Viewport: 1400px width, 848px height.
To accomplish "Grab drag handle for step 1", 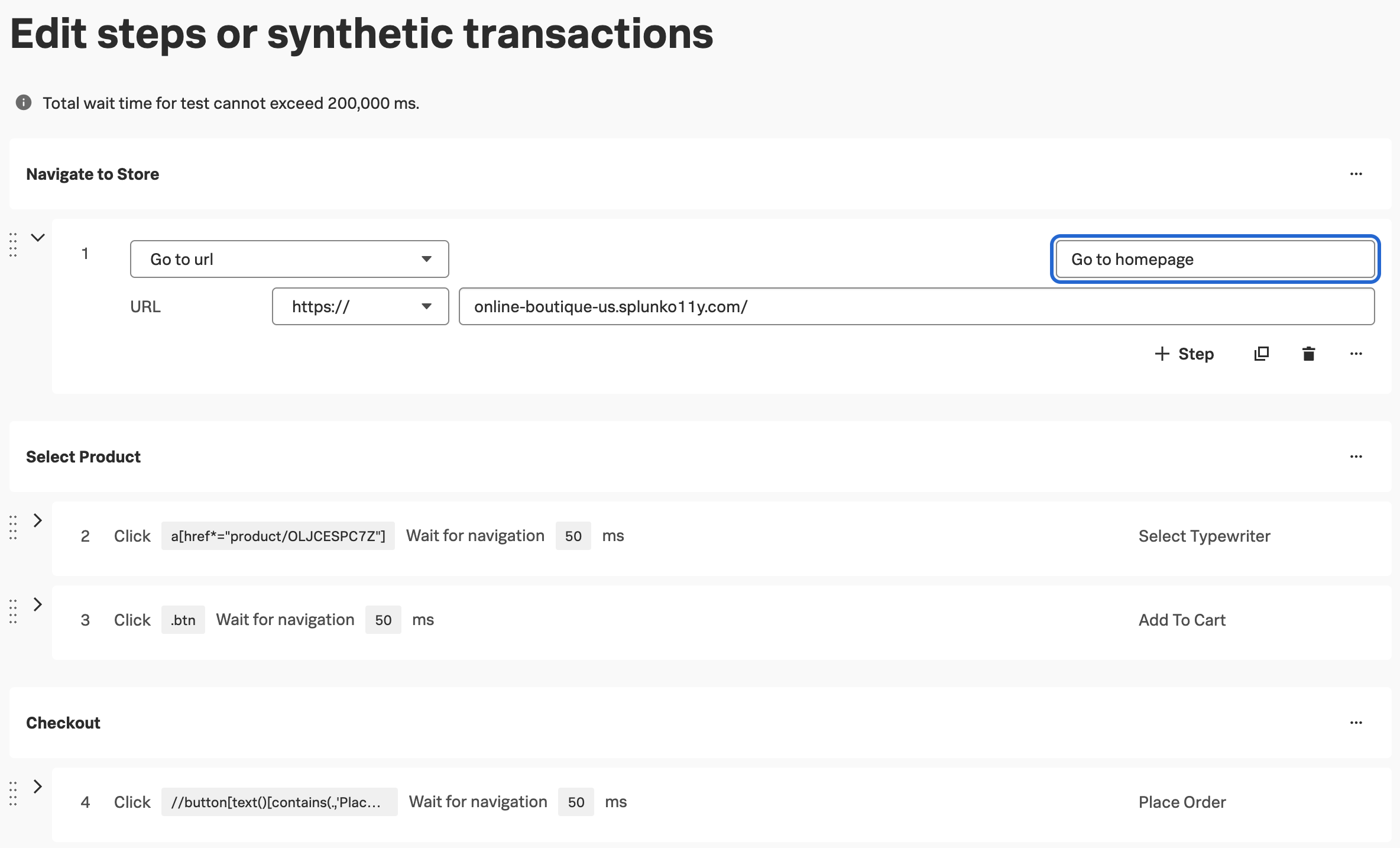I will click(x=13, y=245).
